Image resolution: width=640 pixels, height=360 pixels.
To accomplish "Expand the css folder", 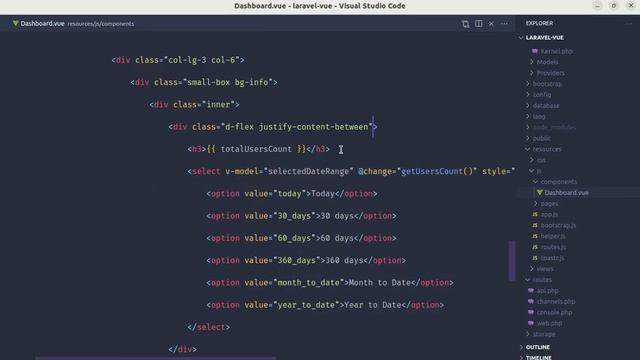I will 532,160.
